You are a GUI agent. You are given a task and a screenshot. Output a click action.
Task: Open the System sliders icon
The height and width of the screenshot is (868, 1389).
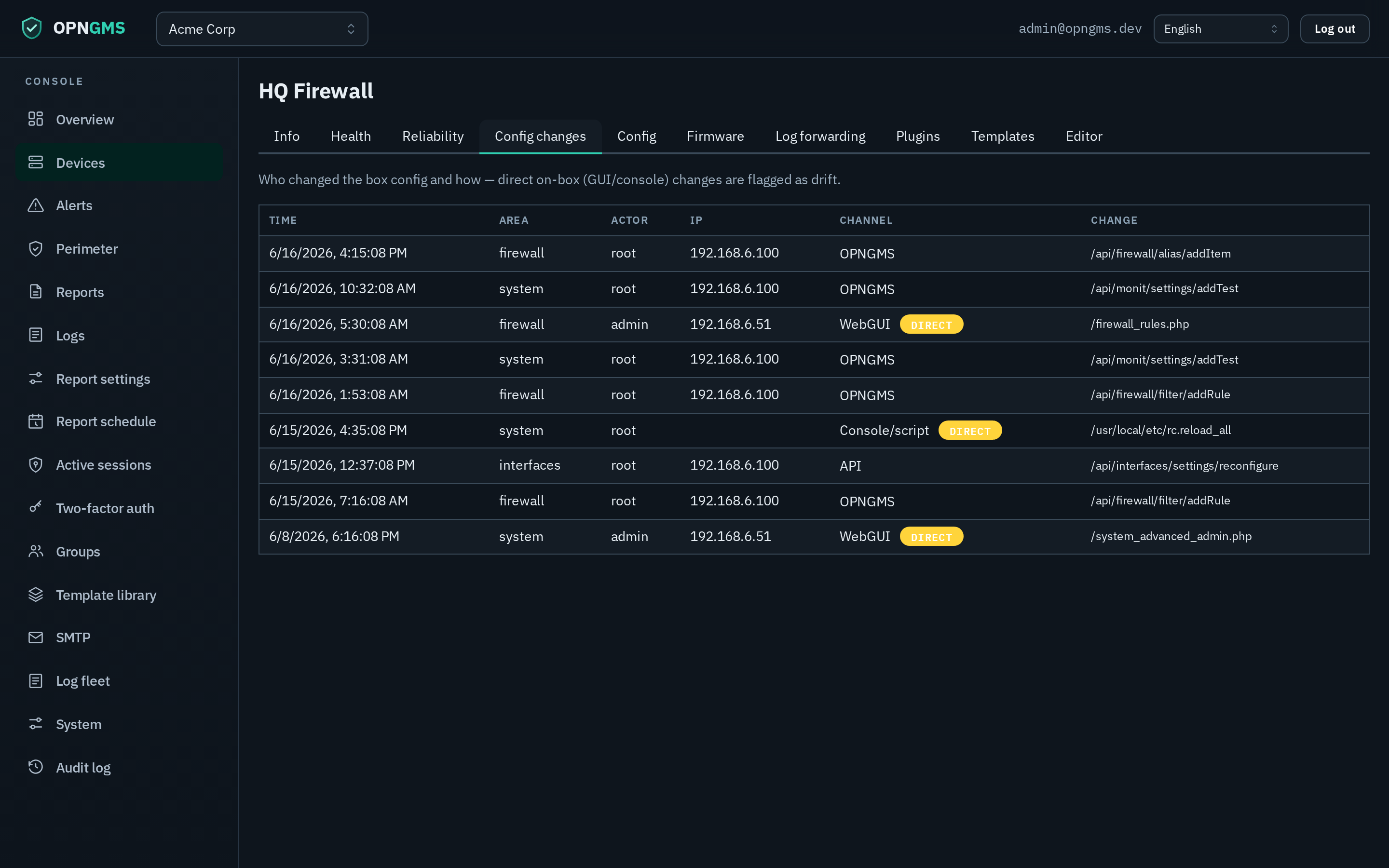coord(36,724)
